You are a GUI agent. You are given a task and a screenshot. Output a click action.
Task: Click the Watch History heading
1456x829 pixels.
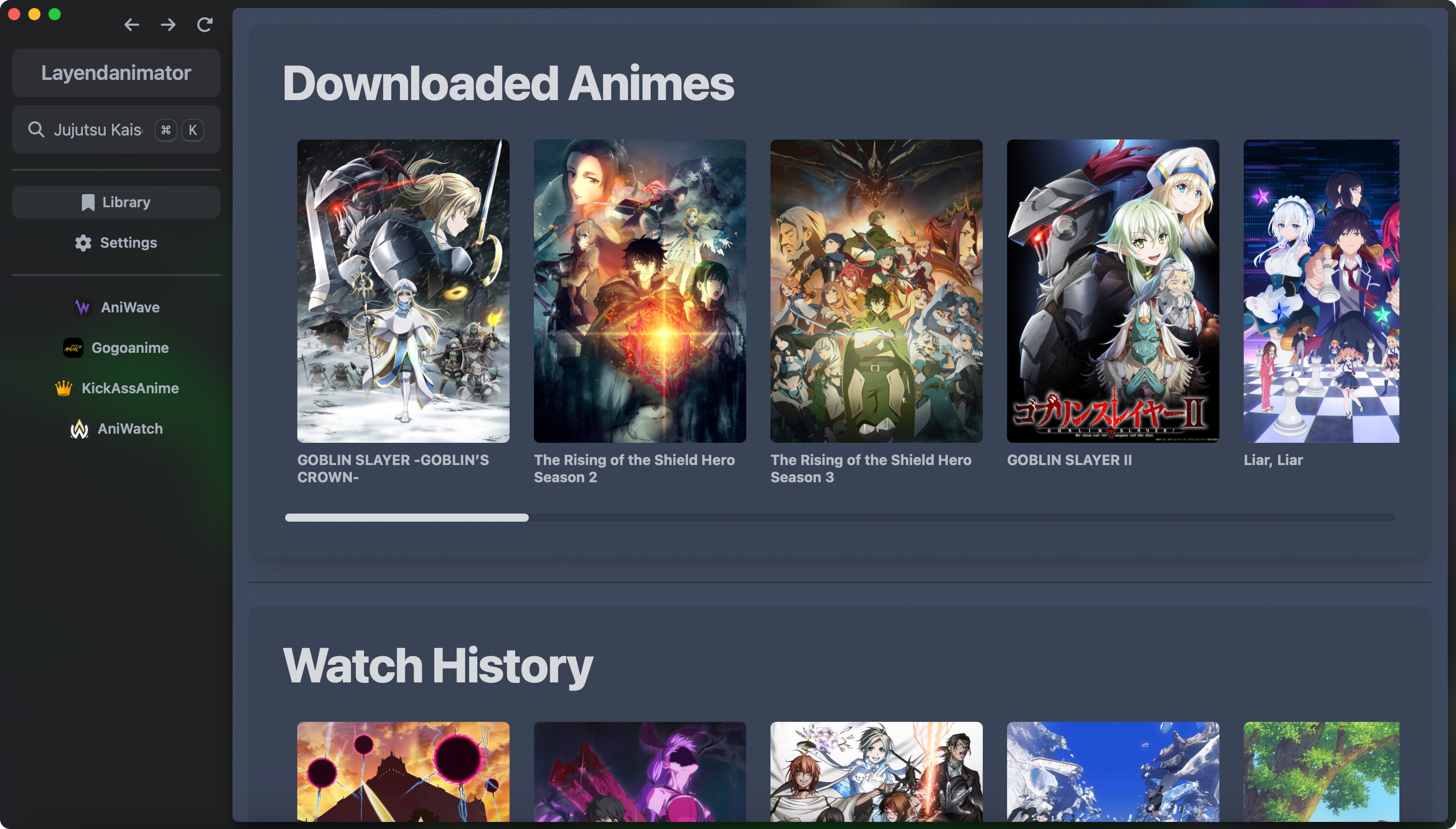click(438, 666)
